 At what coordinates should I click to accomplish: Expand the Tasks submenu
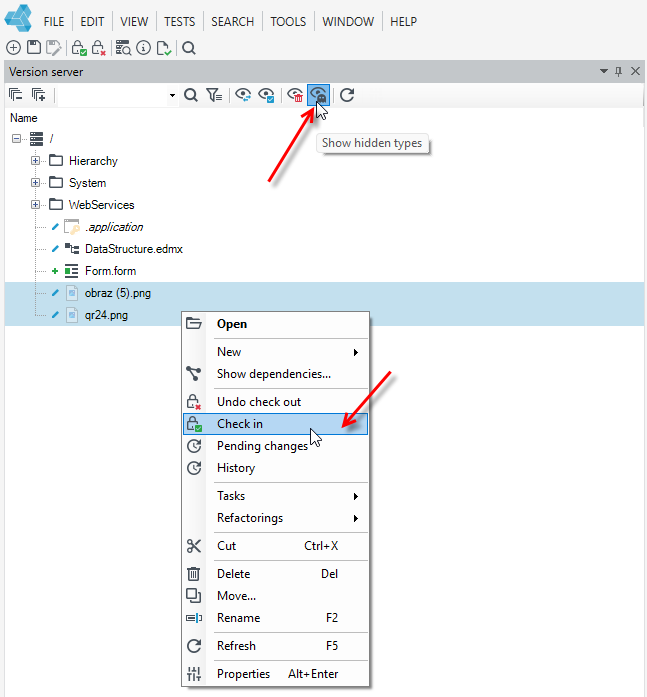[276, 496]
